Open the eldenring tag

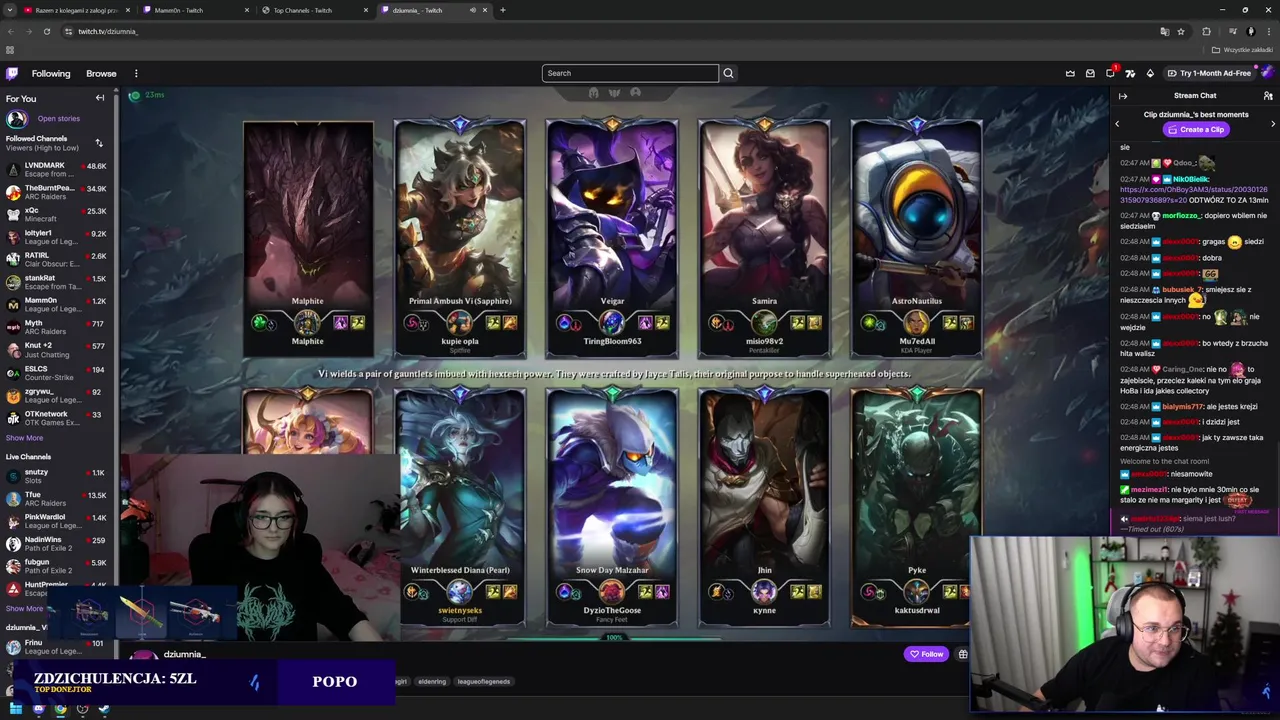click(432, 682)
